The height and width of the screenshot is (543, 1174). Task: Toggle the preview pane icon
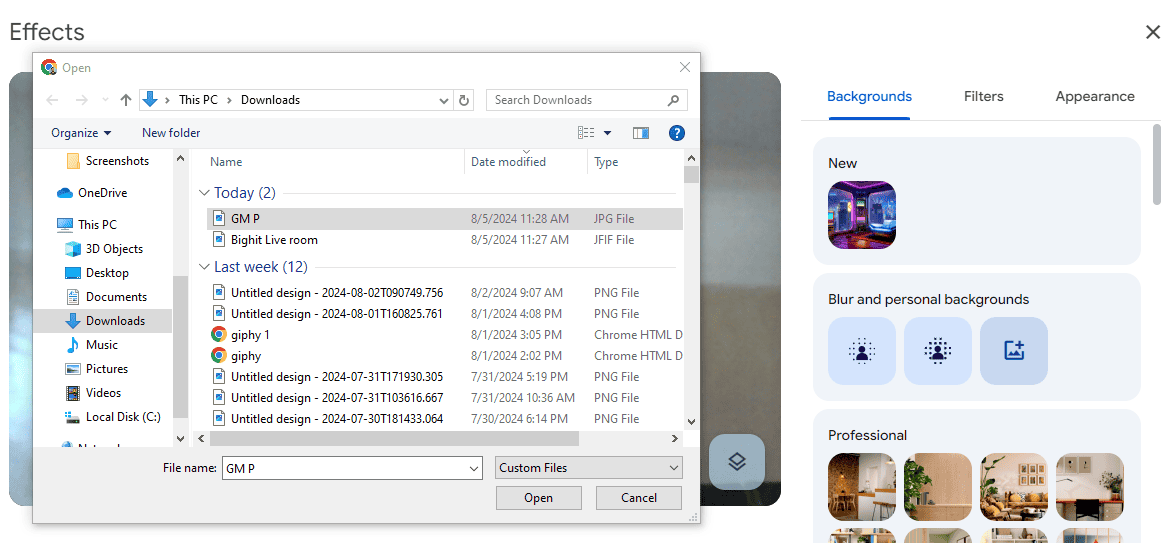pos(641,133)
